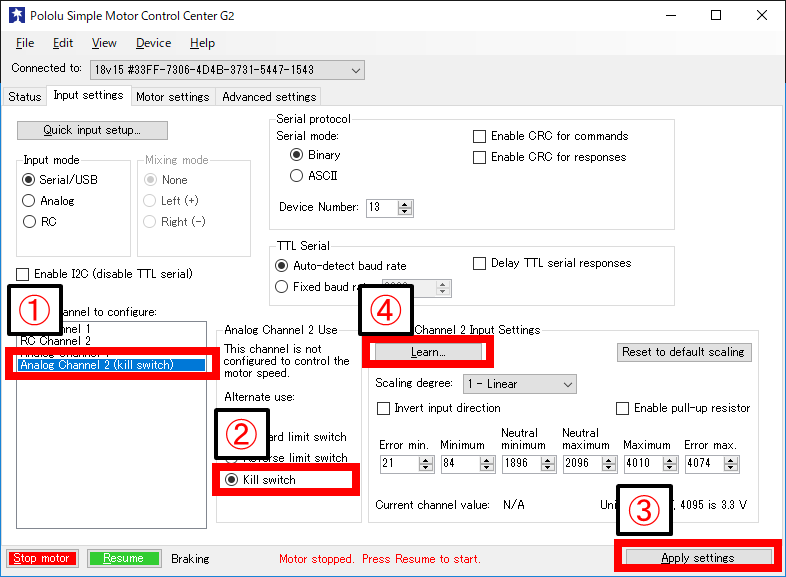Decrease Minimum value with down arrow
The image size is (786, 577).
[487, 468]
